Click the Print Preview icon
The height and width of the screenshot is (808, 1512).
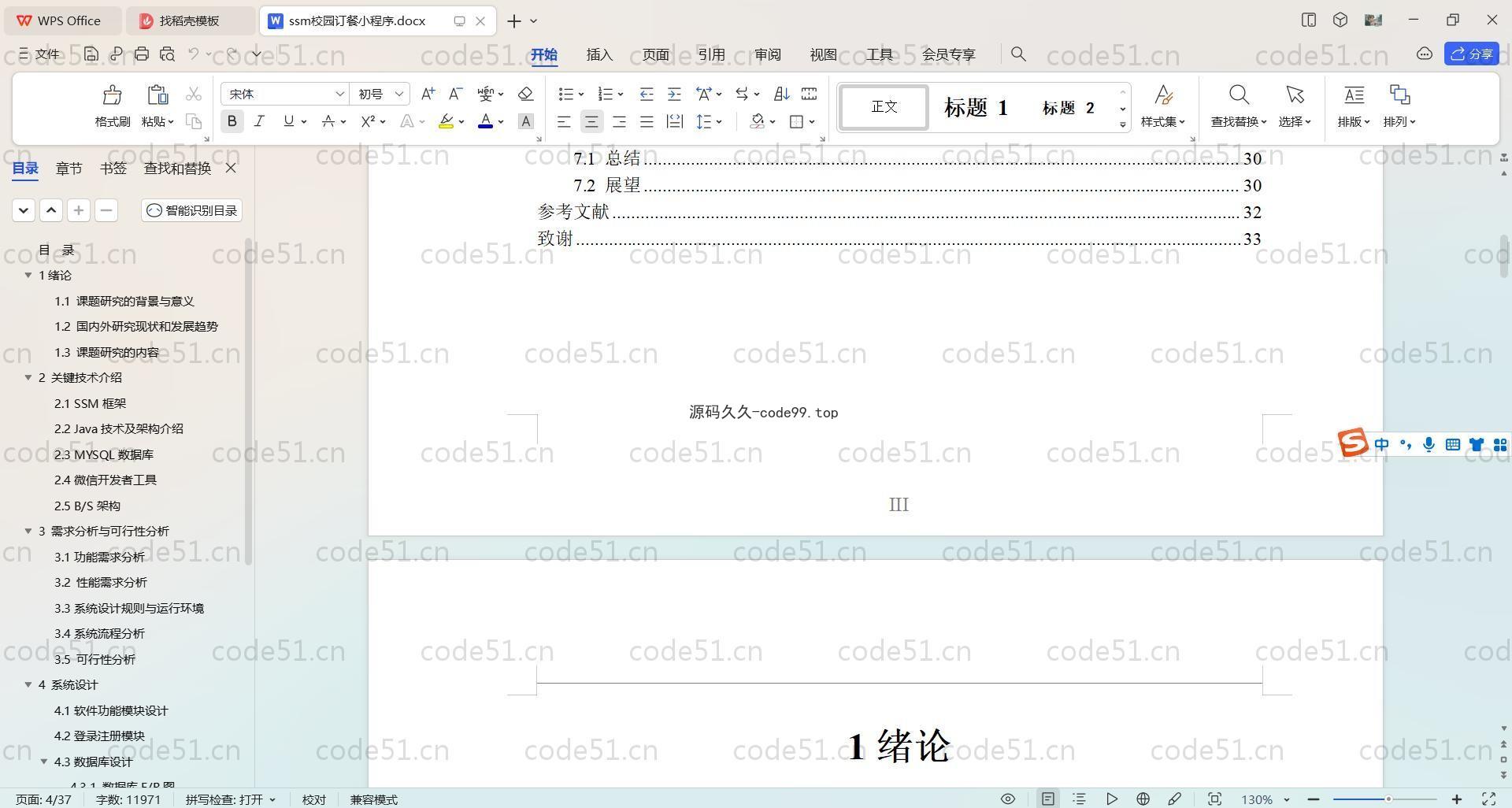tap(167, 54)
